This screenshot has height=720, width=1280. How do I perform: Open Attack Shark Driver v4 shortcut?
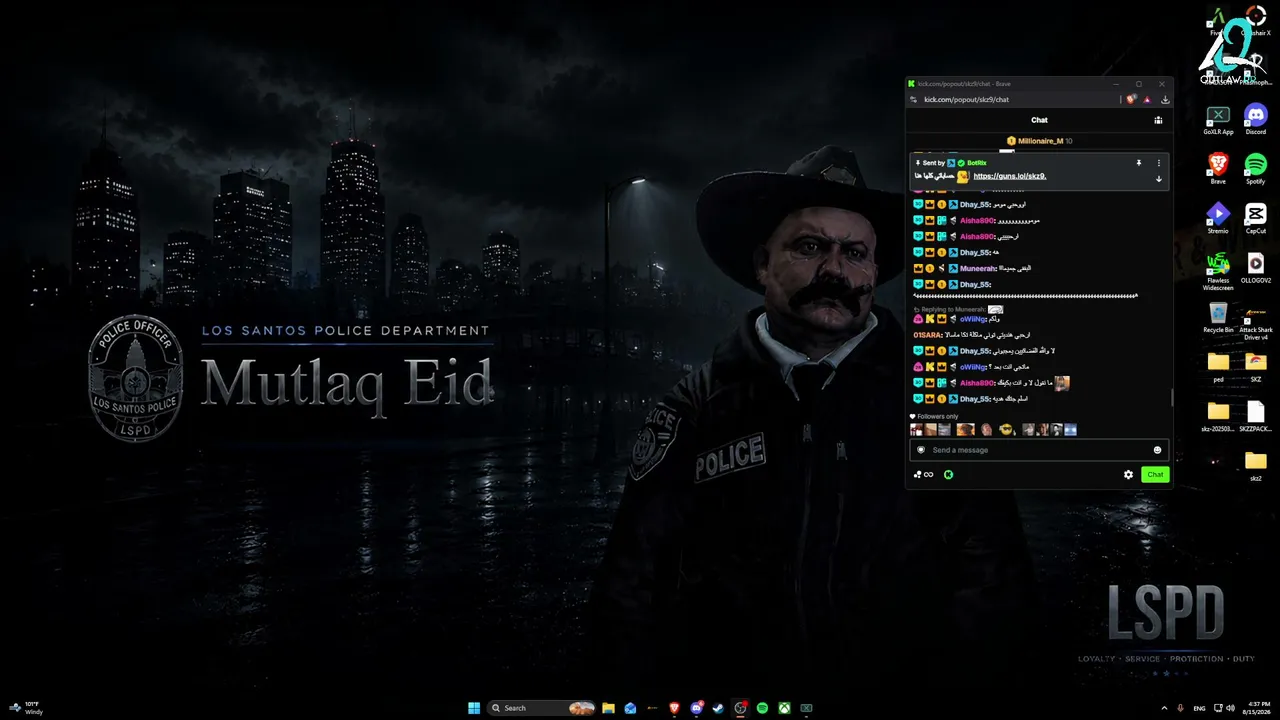pyautogui.click(x=1255, y=322)
